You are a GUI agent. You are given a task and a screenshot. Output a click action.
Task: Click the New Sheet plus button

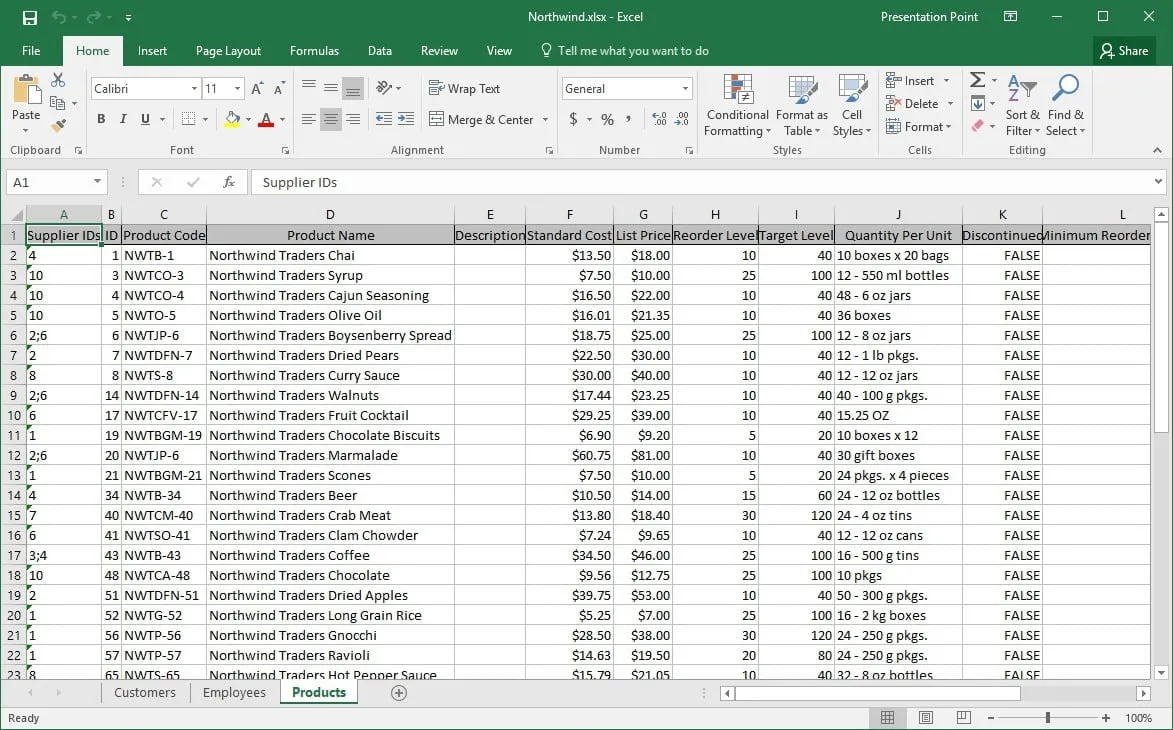pos(398,692)
